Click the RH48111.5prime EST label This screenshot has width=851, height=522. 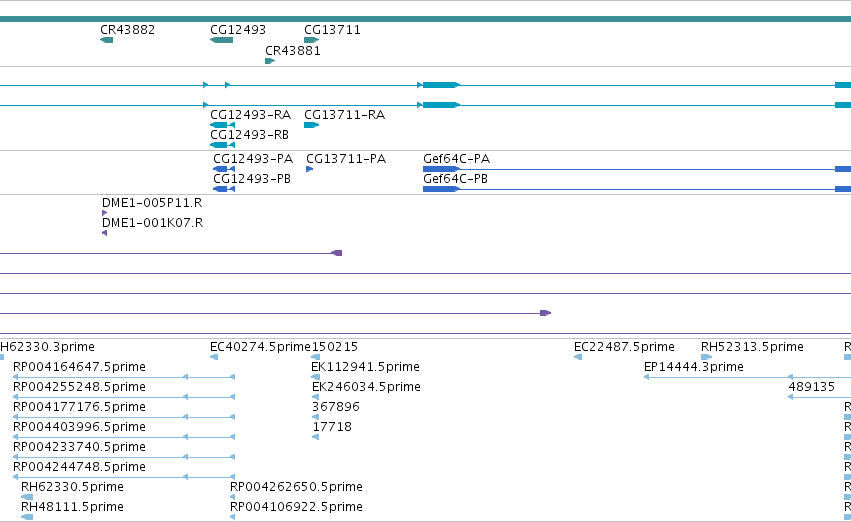72,507
